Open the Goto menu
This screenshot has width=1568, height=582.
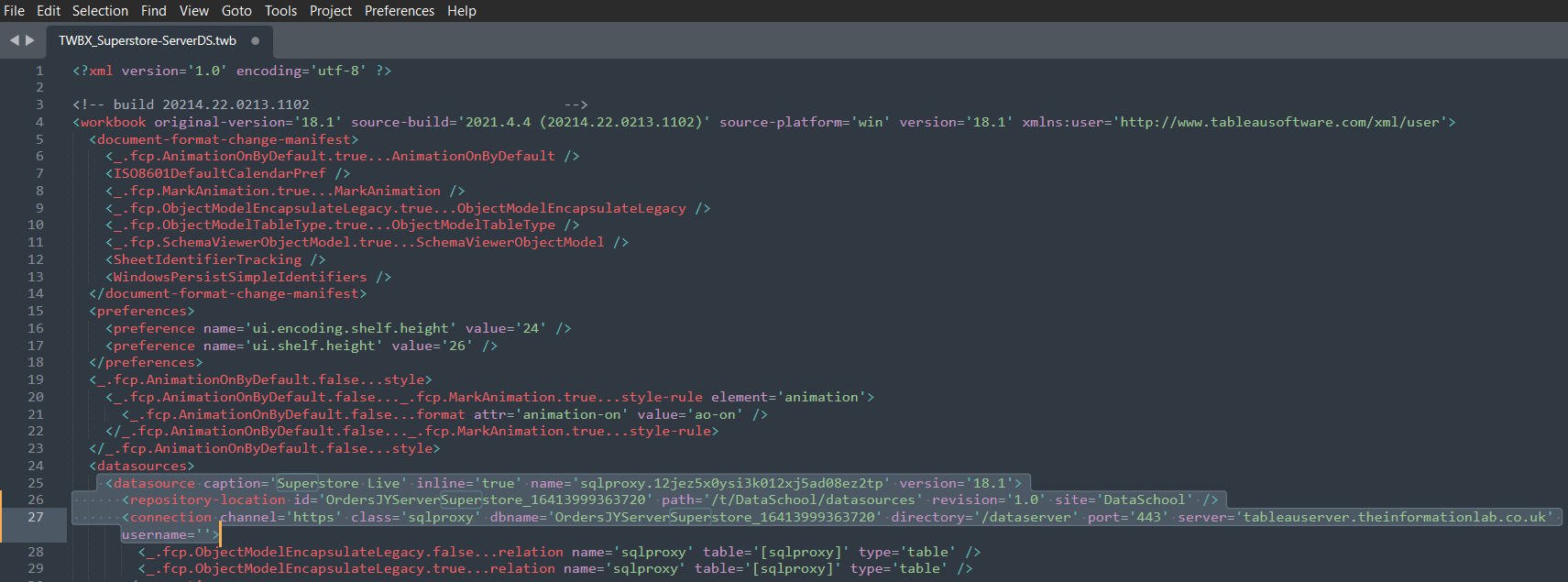[x=236, y=11]
